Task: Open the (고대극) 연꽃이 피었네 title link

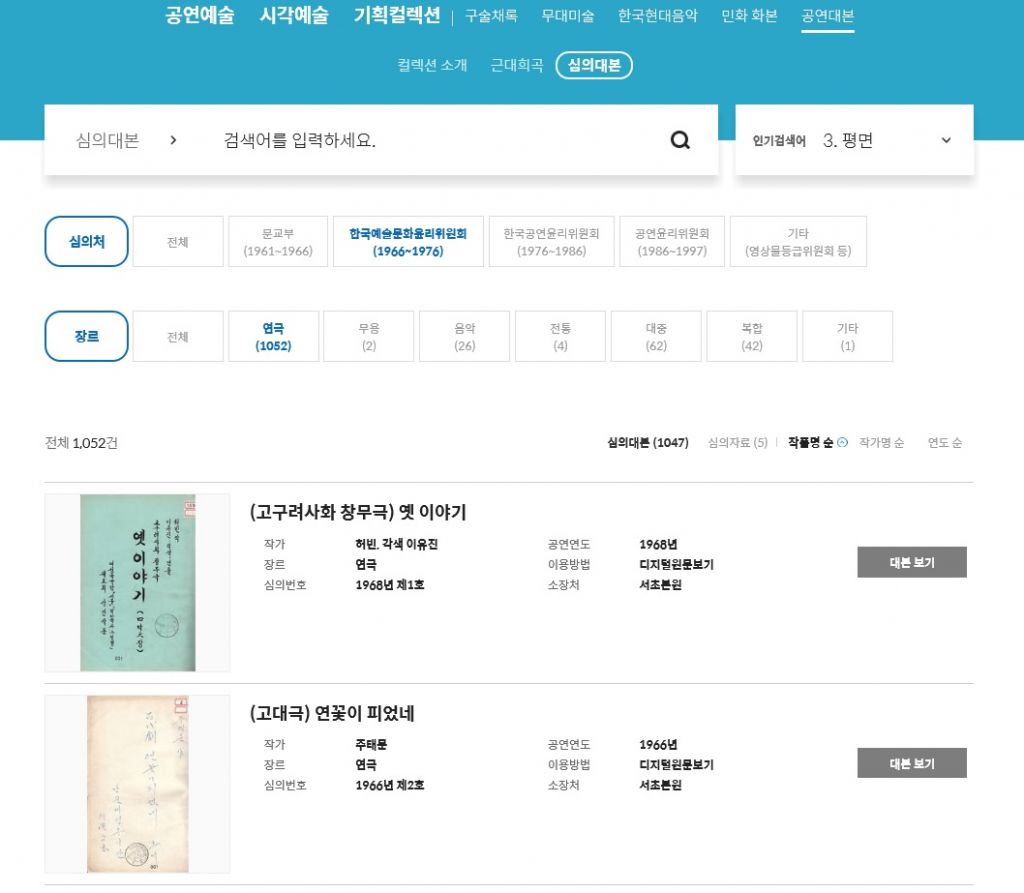Action: (x=332, y=714)
